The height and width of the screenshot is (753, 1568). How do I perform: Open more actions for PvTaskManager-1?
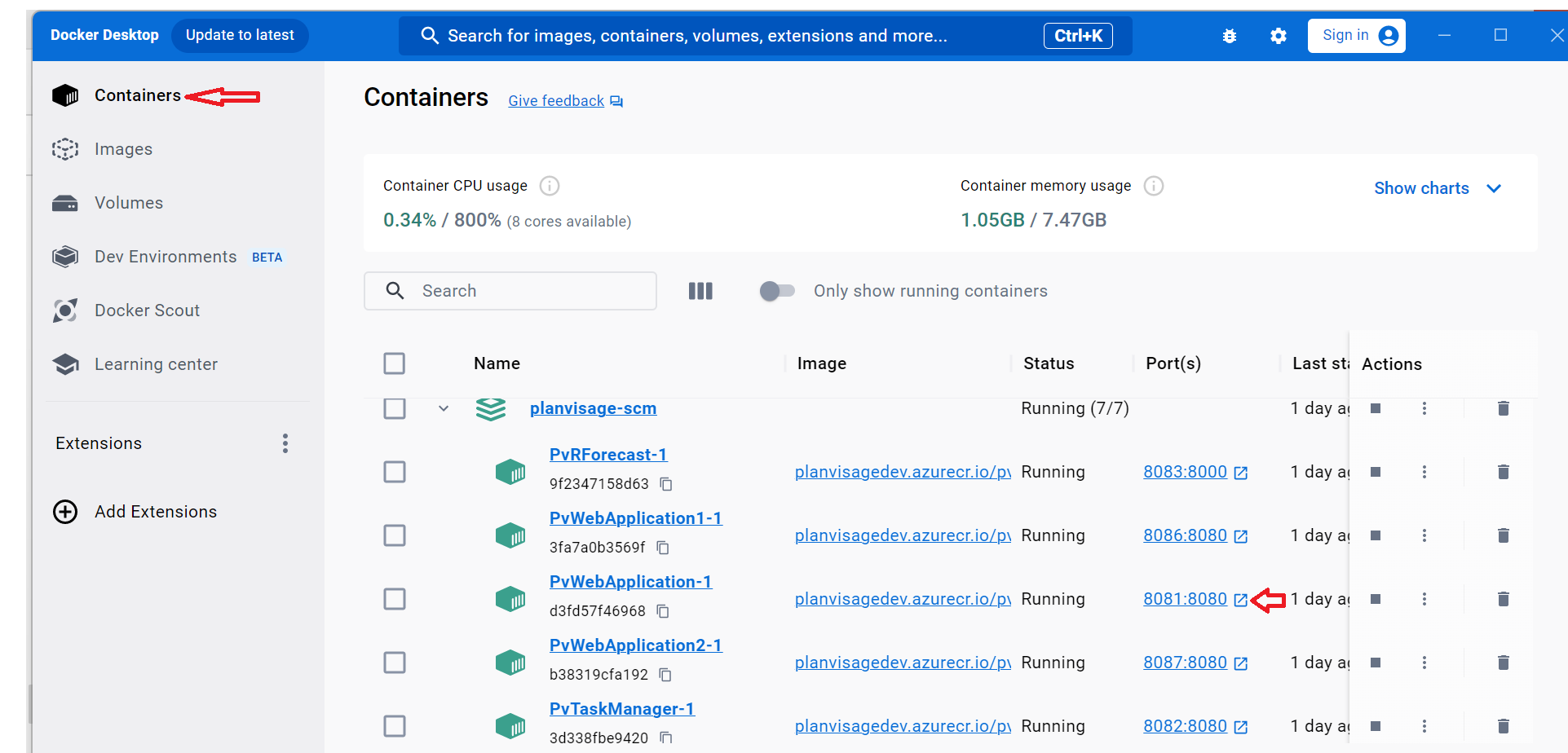click(x=1424, y=726)
